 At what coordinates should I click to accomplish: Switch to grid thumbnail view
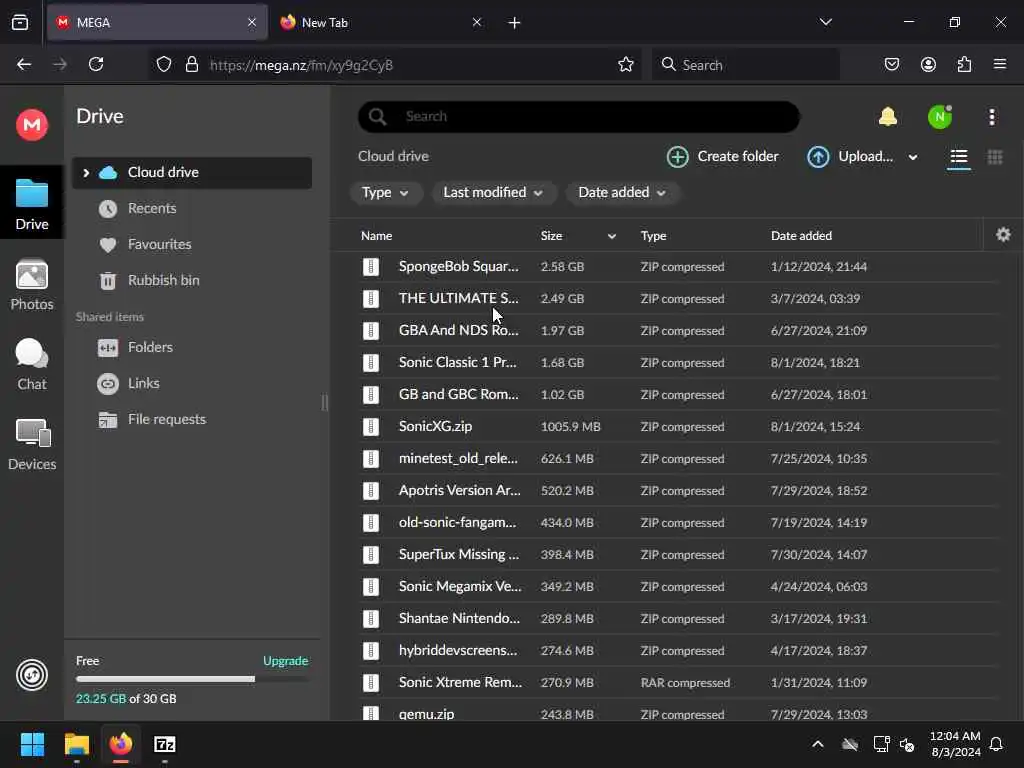click(995, 157)
